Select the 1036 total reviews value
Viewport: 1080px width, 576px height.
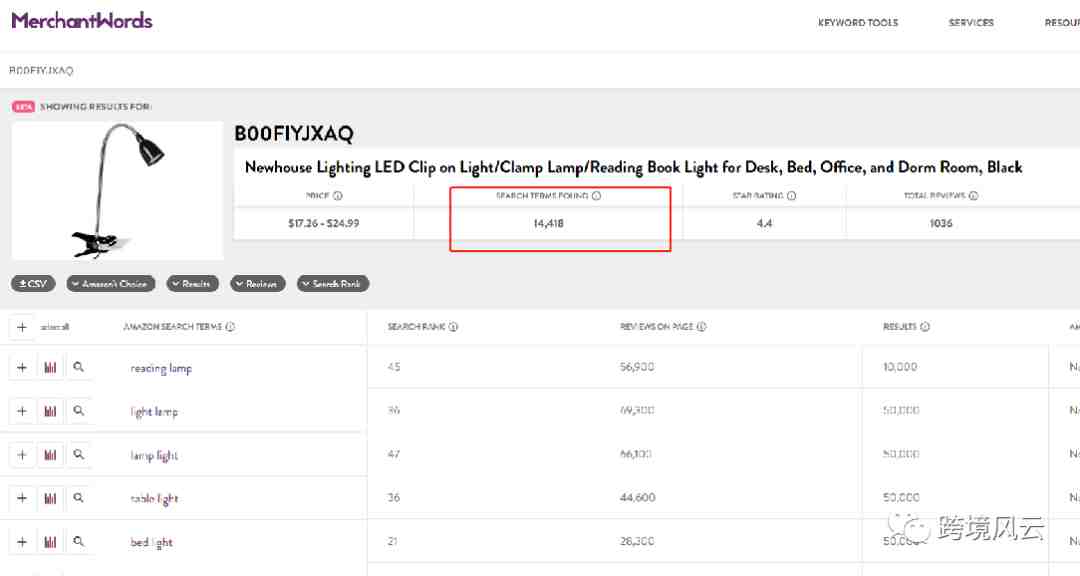click(x=941, y=223)
